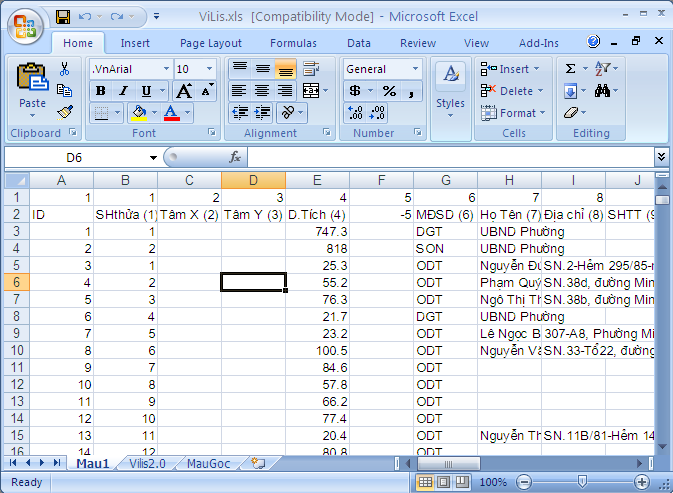Click the AutoSum sigma icon
Image resolution: width=673 pixels, height=493 pixels.
(x=570, y=69)
